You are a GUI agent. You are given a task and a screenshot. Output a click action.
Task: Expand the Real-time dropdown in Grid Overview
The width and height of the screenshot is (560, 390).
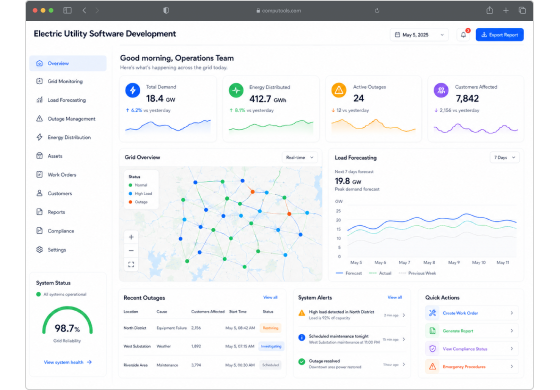click(x=300, y=158)
